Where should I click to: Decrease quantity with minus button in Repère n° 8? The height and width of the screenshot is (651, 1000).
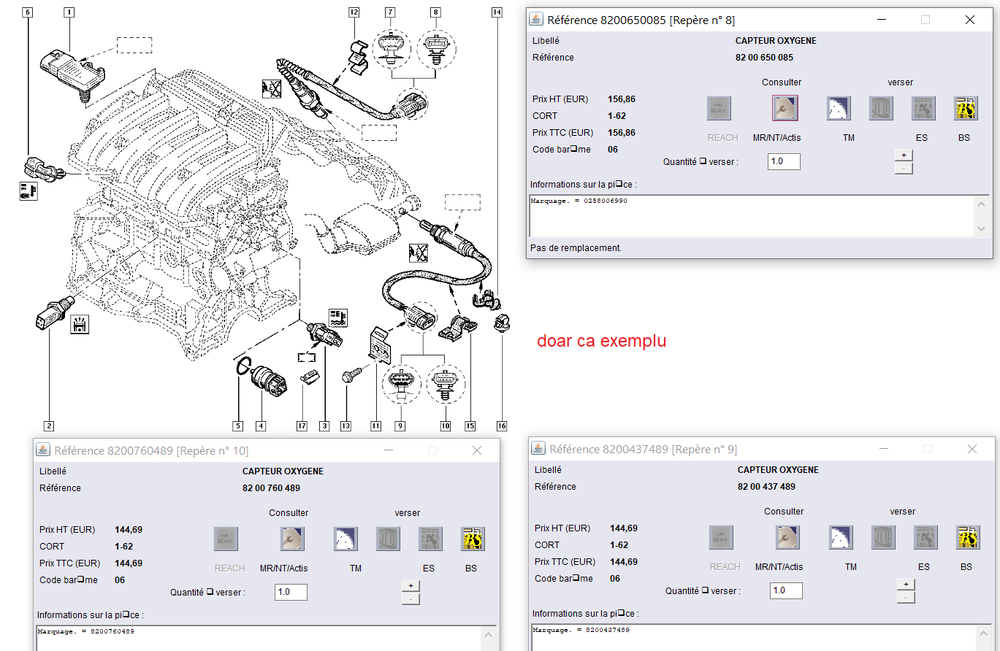[902, 168]
